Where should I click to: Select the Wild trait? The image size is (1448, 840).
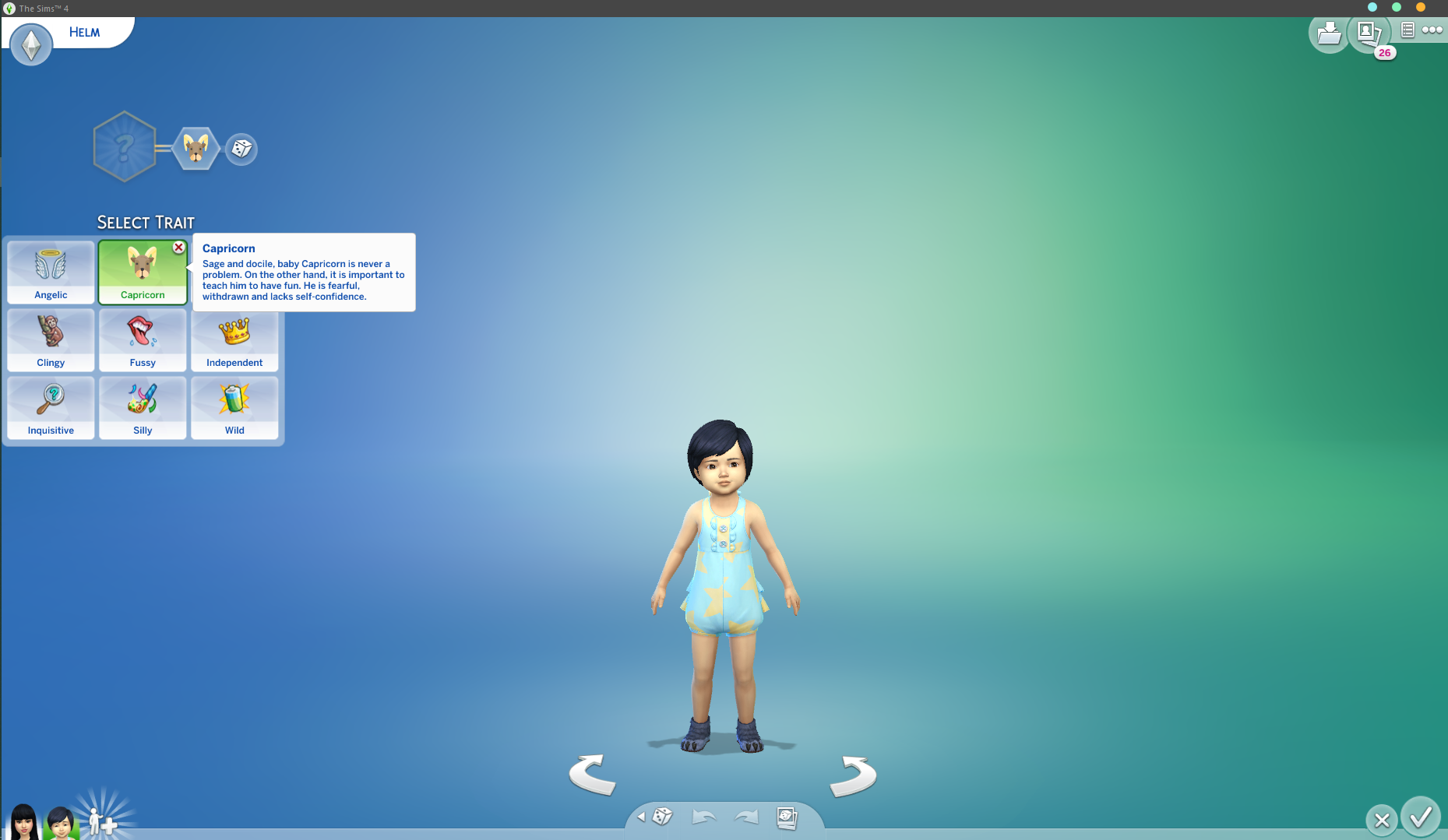point(234,408)
